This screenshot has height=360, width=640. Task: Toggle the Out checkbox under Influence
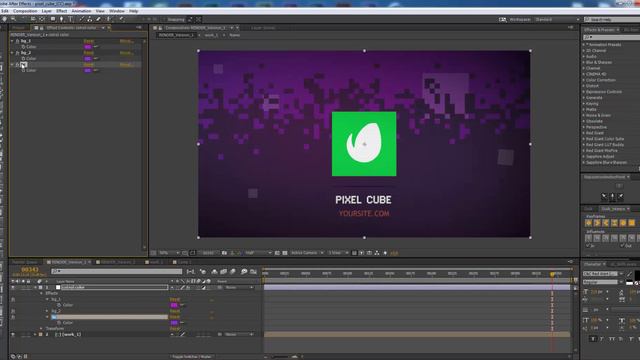622,246
